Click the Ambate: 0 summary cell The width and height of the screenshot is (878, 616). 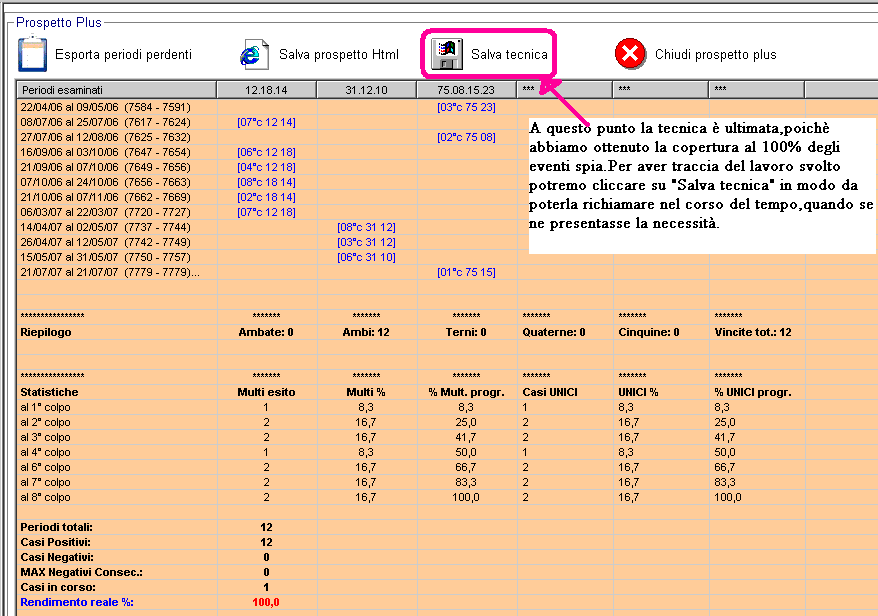266,332
